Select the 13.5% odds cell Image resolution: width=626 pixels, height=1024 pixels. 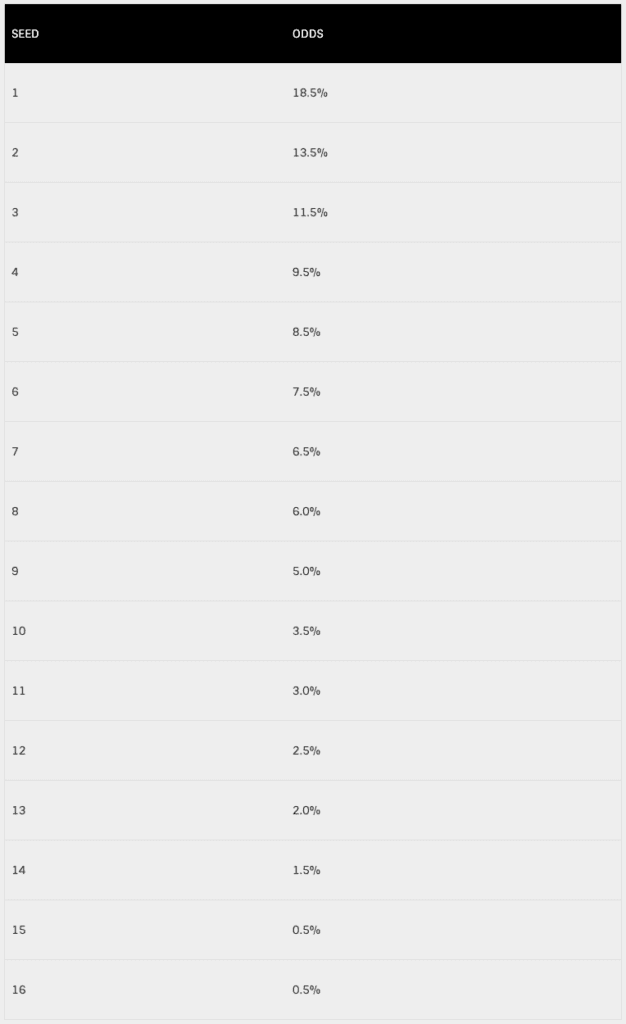coord(310,153)
